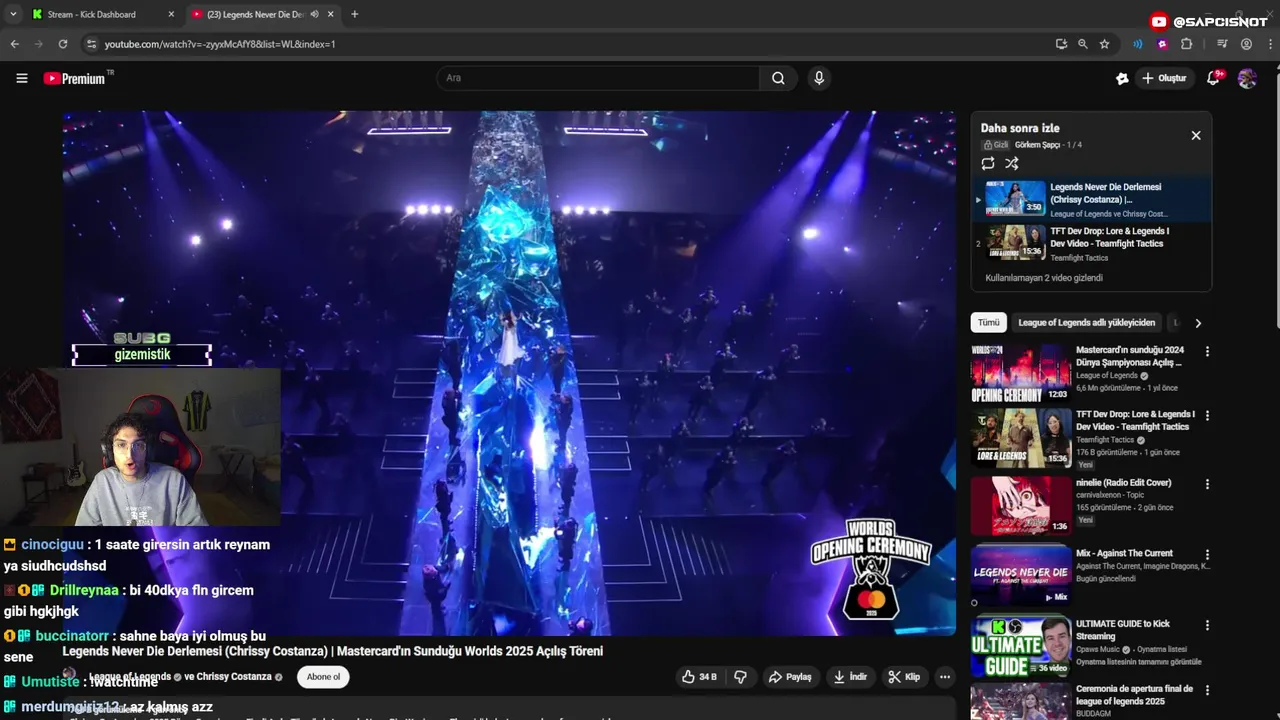Toggle playlist loop in Daha sonra izle
This screenshot has width=1280, height=720.
[988, 164]
